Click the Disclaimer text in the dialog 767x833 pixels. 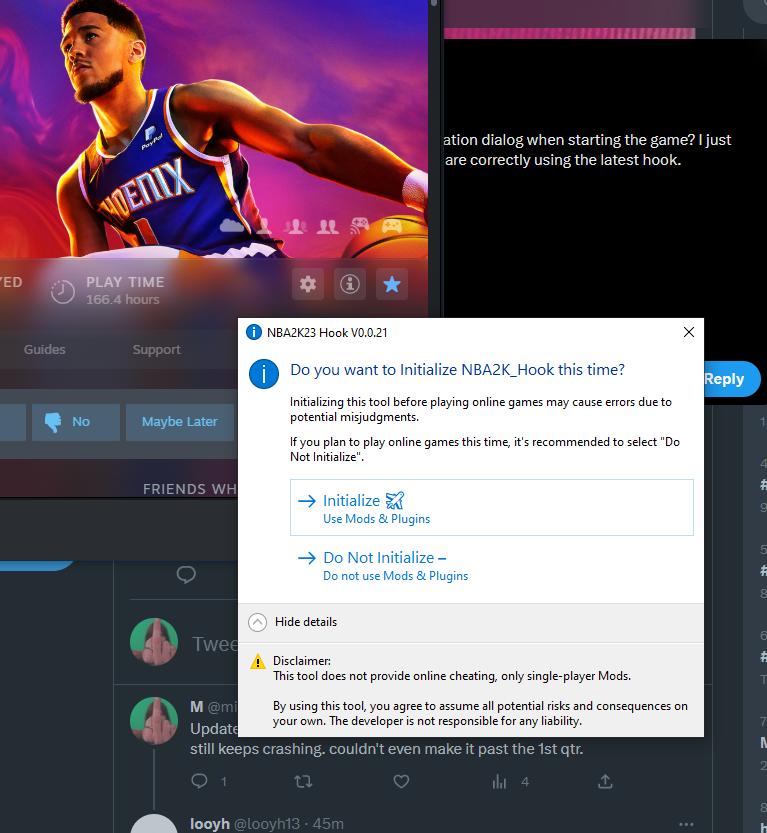coord(480,691)
